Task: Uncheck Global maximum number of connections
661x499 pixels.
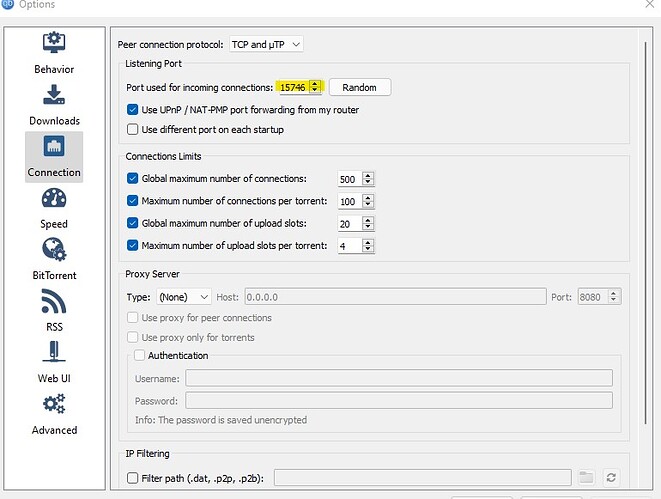Action: tap(133, 179)
